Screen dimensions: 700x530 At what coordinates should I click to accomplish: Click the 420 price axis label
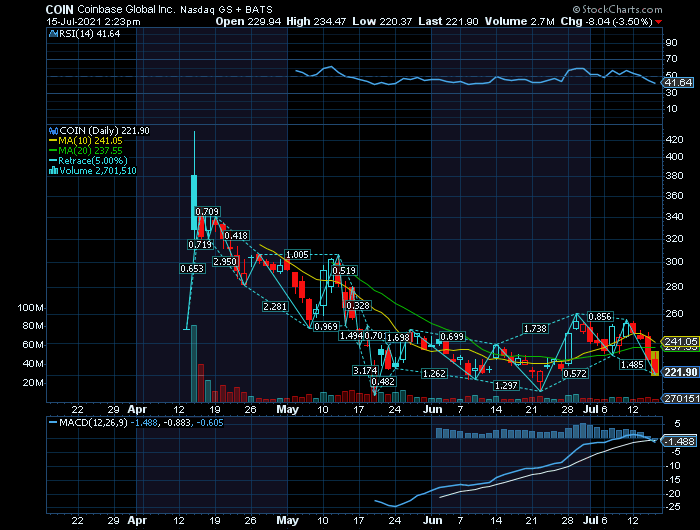click(x=675, y=140)
